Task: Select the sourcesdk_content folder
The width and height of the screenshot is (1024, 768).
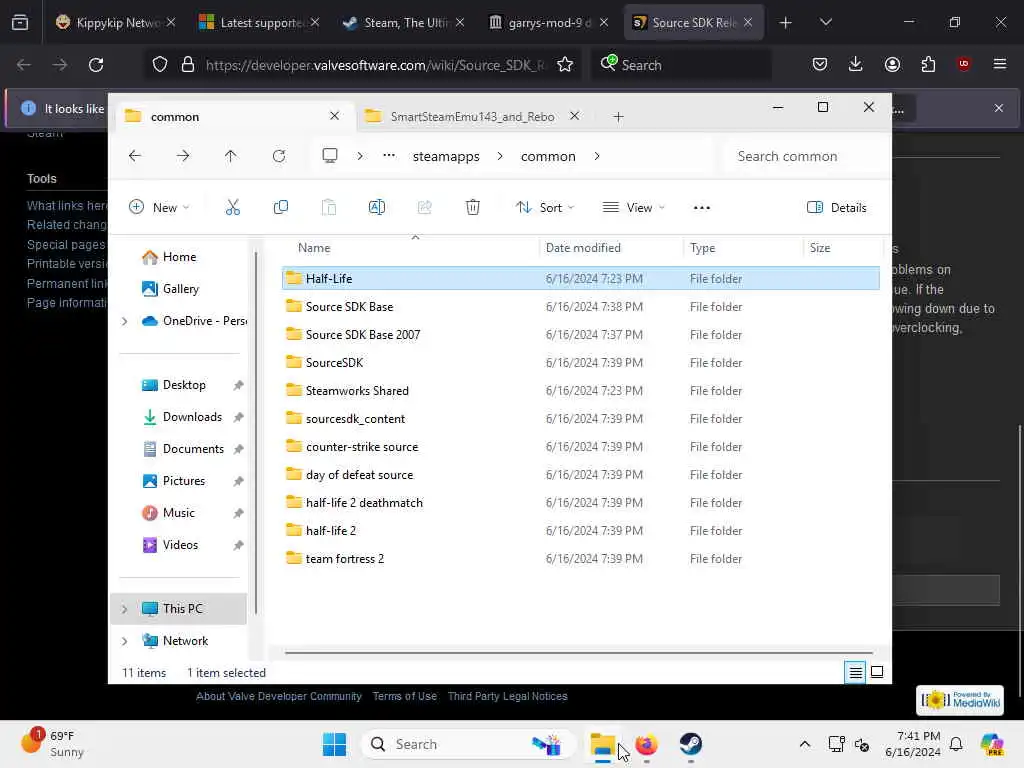Action: click(581, 419)
